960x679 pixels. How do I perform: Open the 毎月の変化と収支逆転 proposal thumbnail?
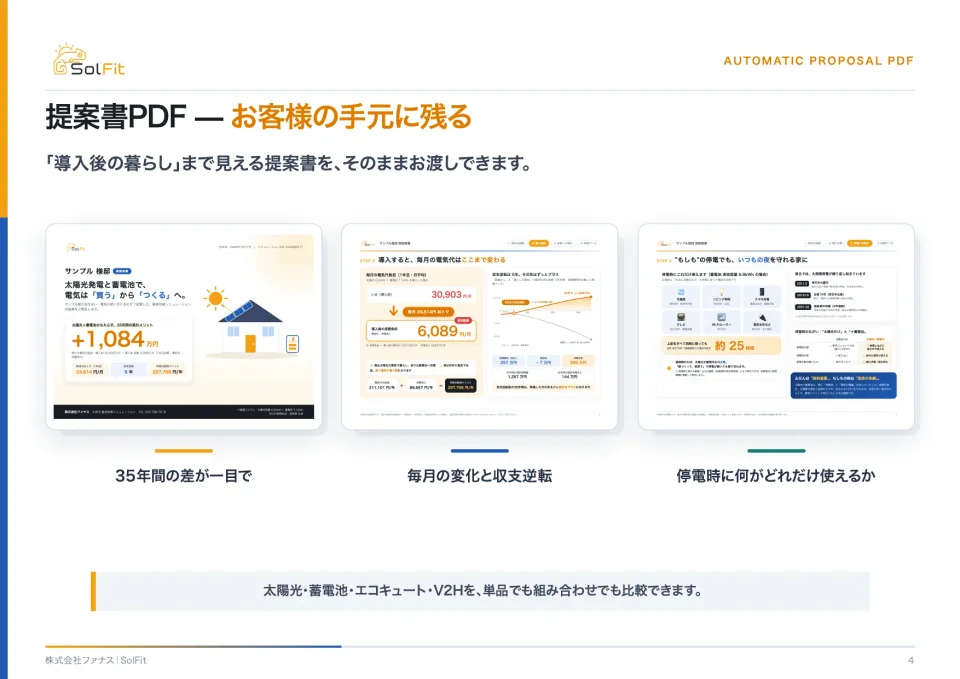point(479,326)
